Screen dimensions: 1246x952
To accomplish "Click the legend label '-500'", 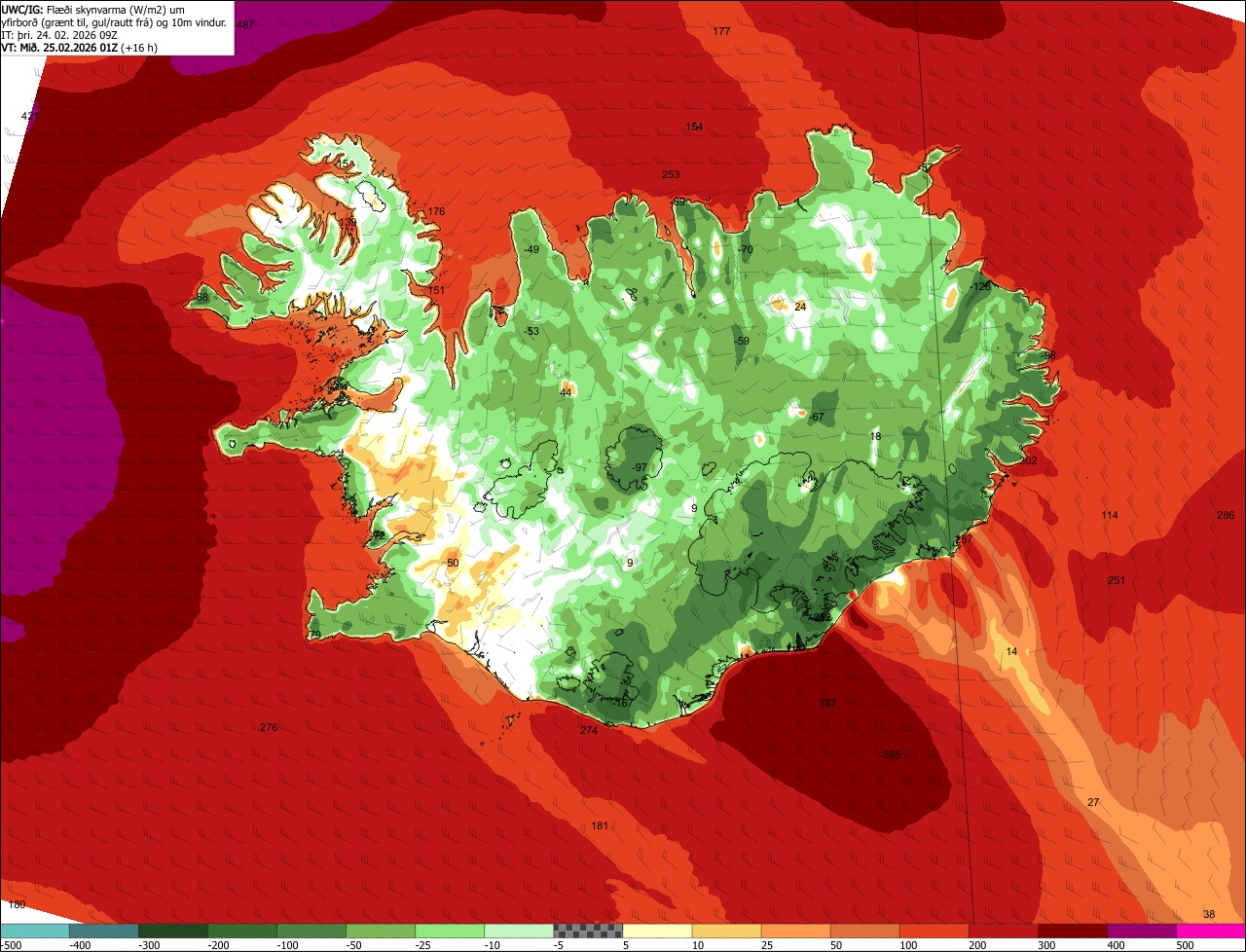I will (12, 944).
